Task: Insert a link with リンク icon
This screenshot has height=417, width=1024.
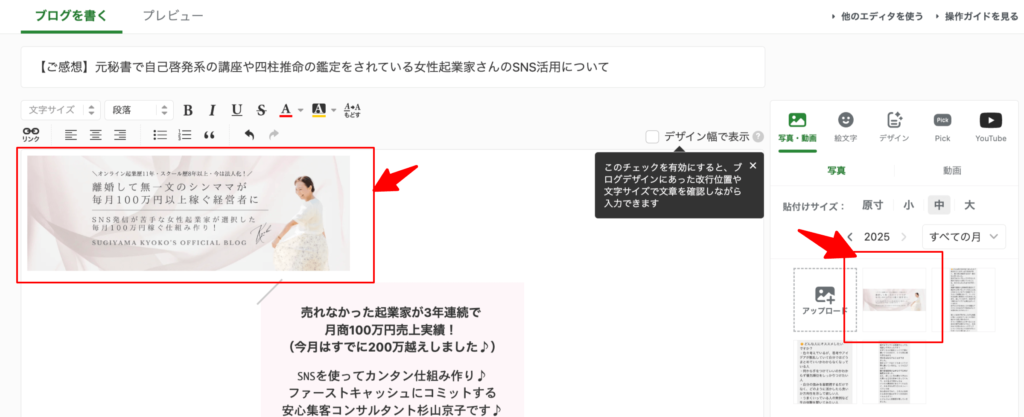Action: [x=31, y=135]
